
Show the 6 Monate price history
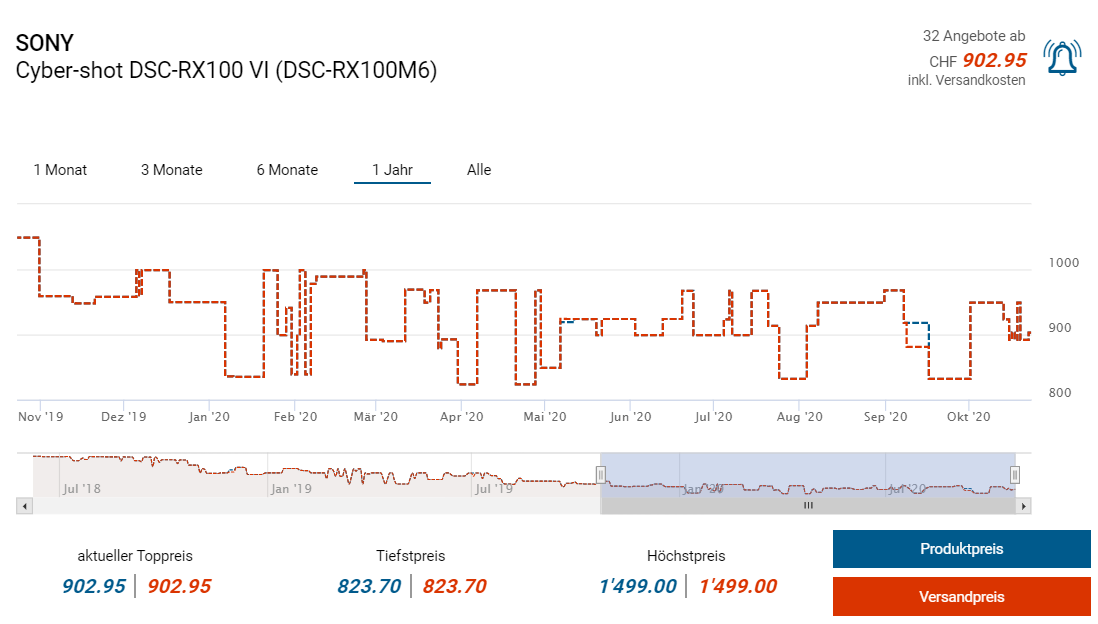[x=287, y=170]
